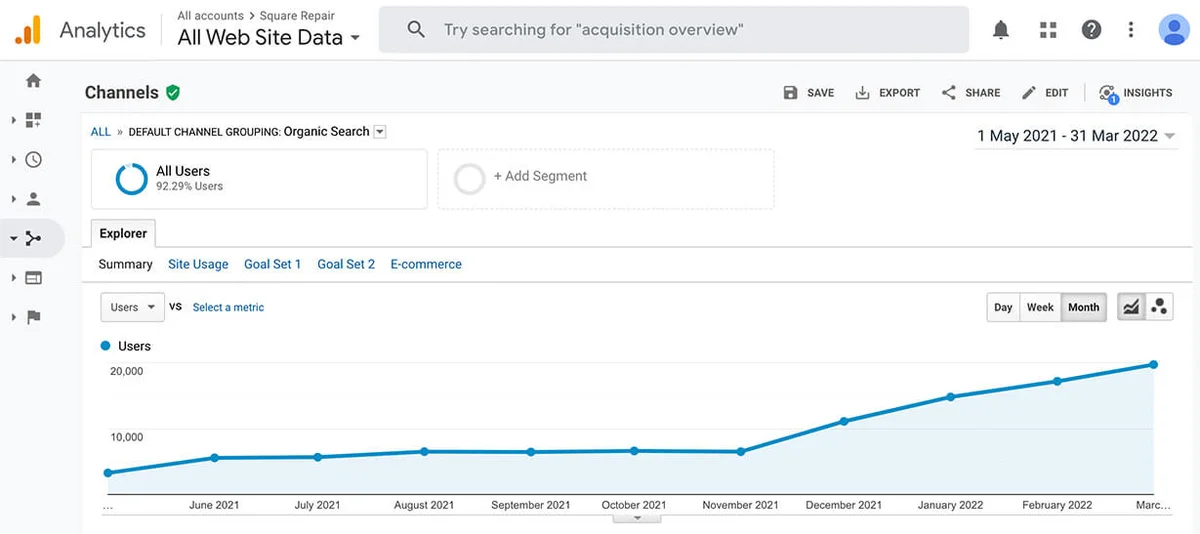This screenshot has height=534, width=1200.
Task: Click the Channels report title
Action: coord(121,92)
